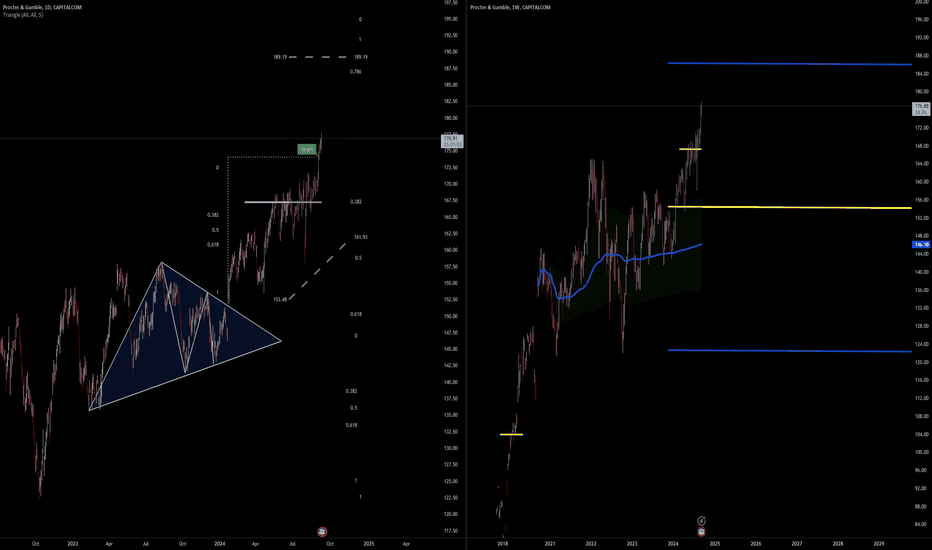Click the Procter & Gamble 1D chart title
The image size is (932, 550).
[42, 7]
